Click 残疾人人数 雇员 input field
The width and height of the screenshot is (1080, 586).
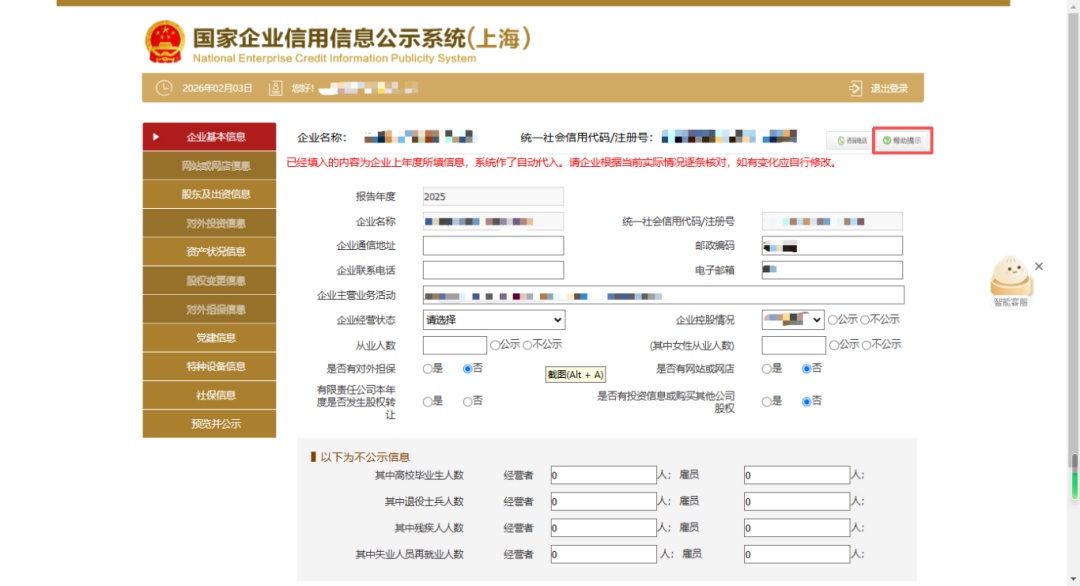tap(797, 528)
